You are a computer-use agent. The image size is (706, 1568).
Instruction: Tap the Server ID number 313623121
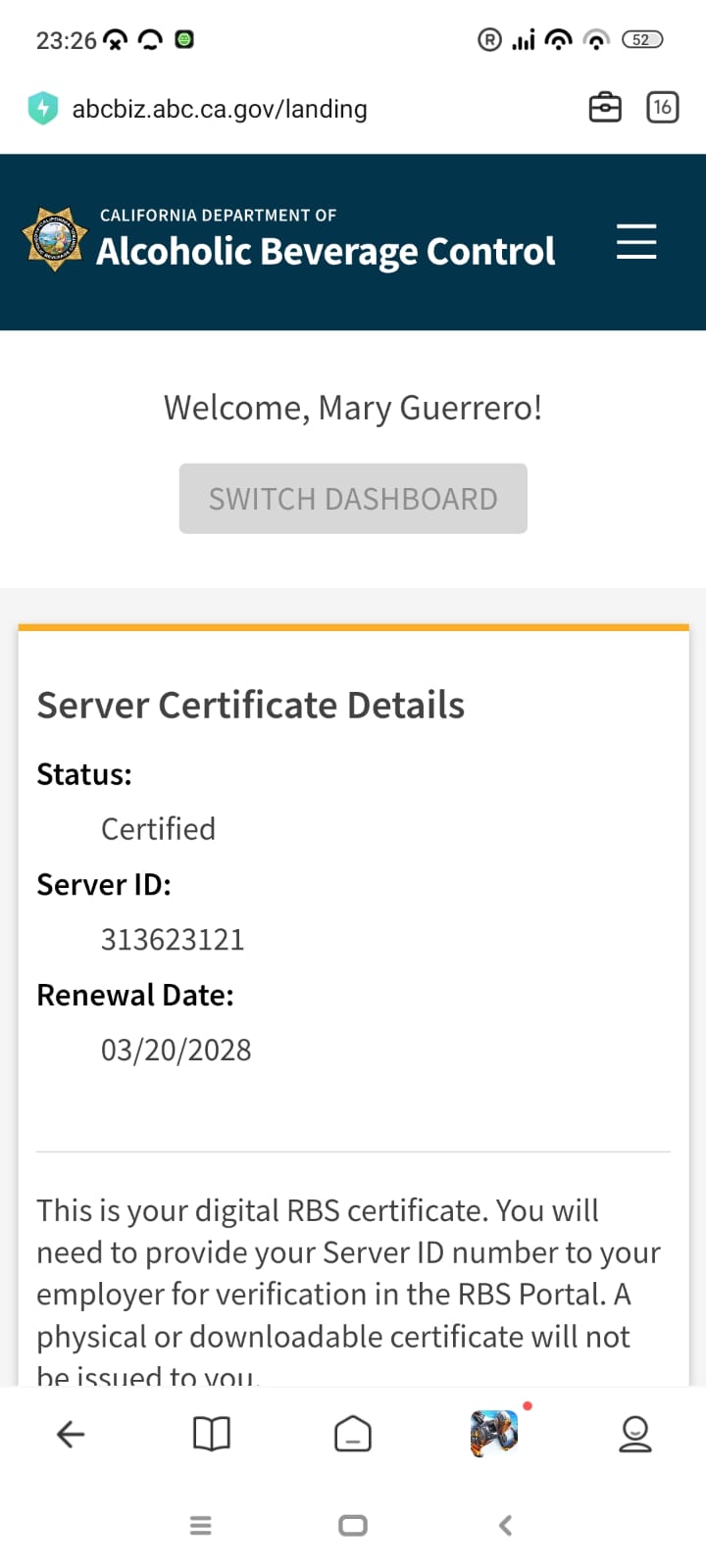[173, 940]
